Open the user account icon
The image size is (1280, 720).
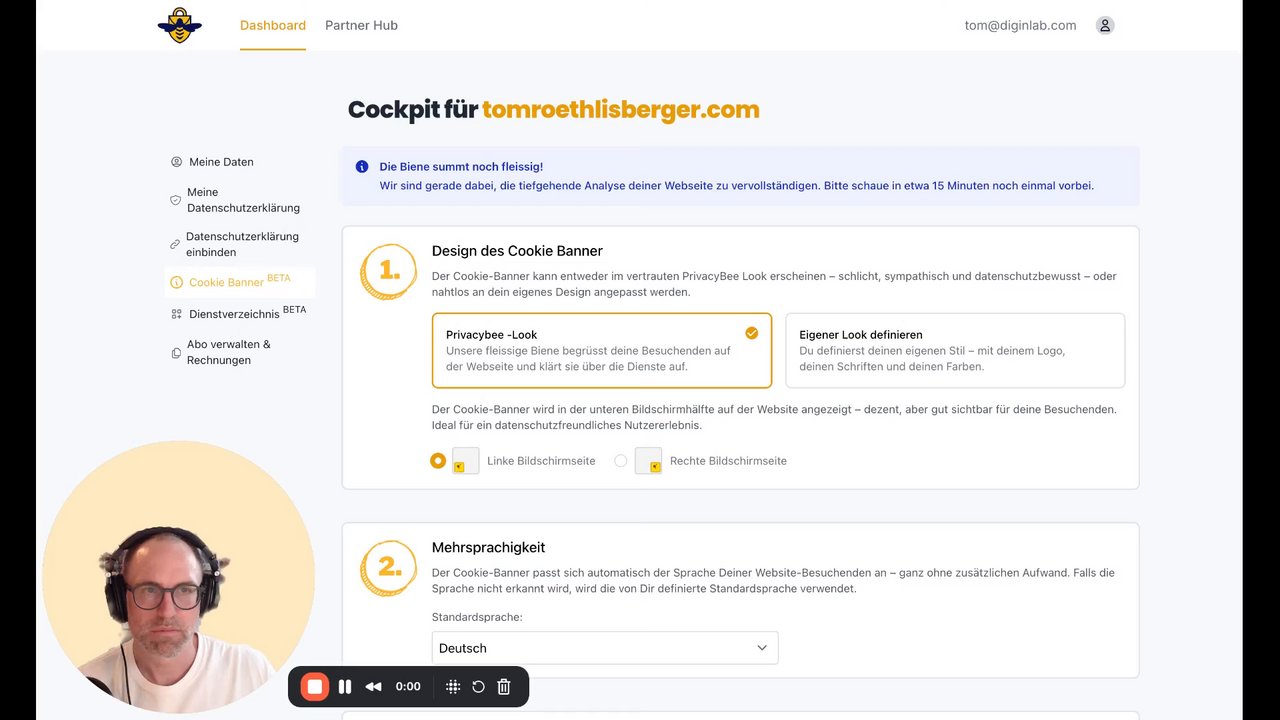(x=1105, y=25)
